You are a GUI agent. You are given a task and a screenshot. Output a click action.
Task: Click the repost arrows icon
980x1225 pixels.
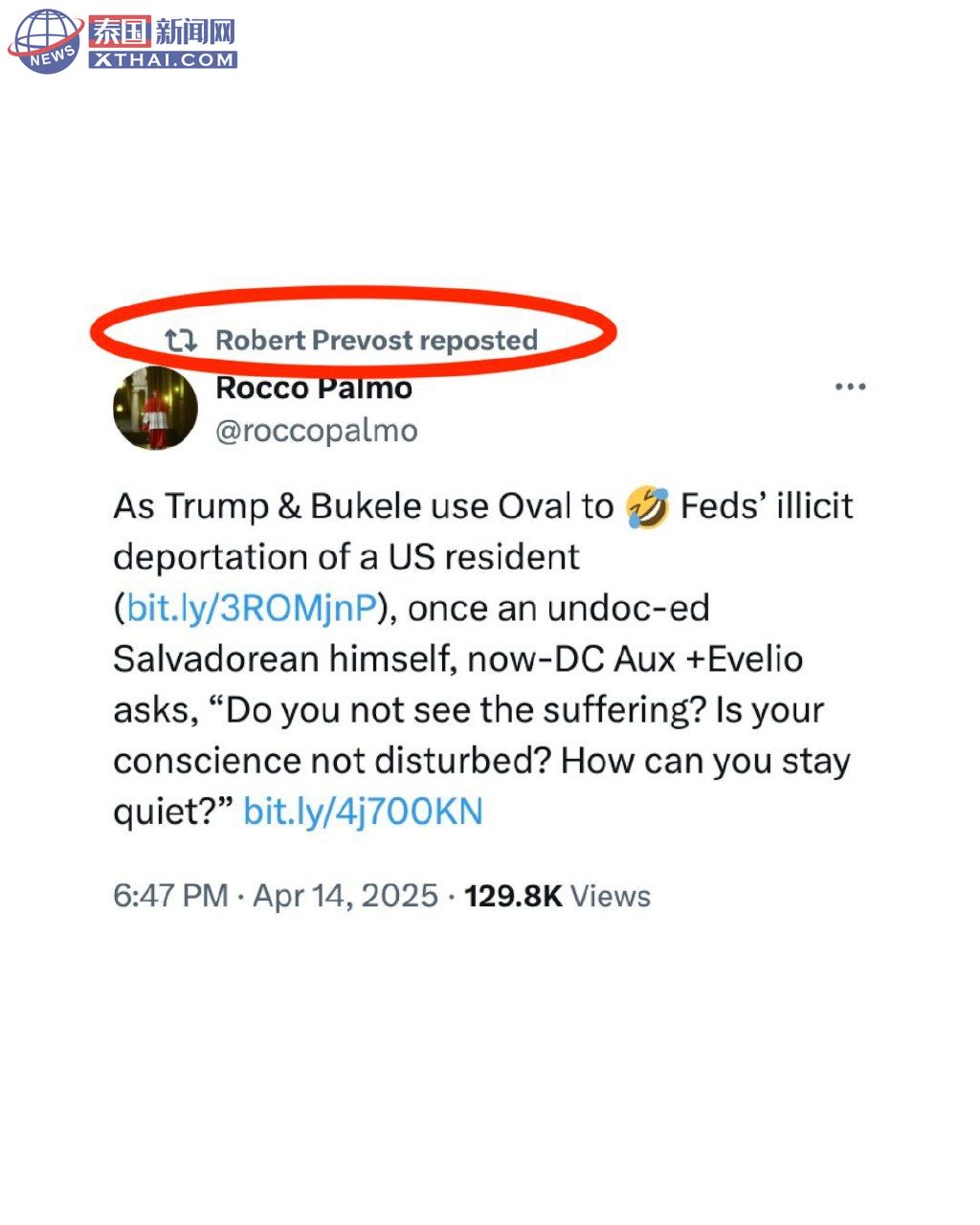tap(181, 340)
